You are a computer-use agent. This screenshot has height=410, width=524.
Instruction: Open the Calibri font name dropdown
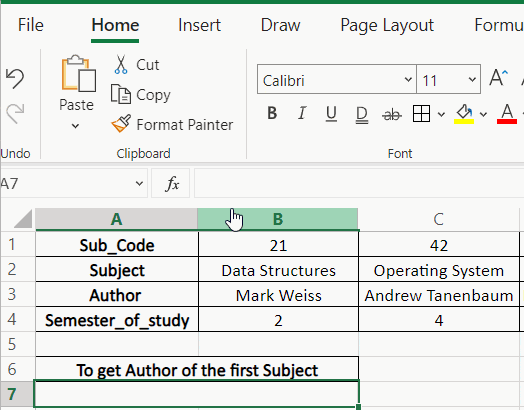[x=408, y=80]
